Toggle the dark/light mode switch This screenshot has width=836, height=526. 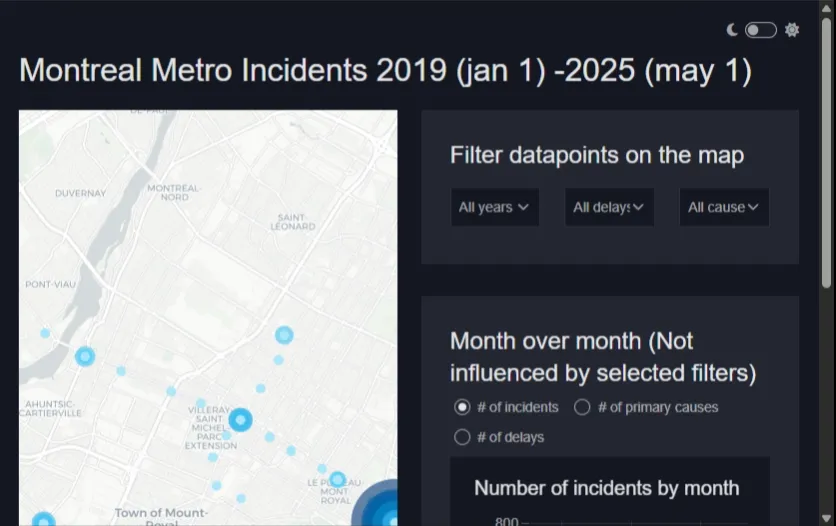[x=760, y=30]
